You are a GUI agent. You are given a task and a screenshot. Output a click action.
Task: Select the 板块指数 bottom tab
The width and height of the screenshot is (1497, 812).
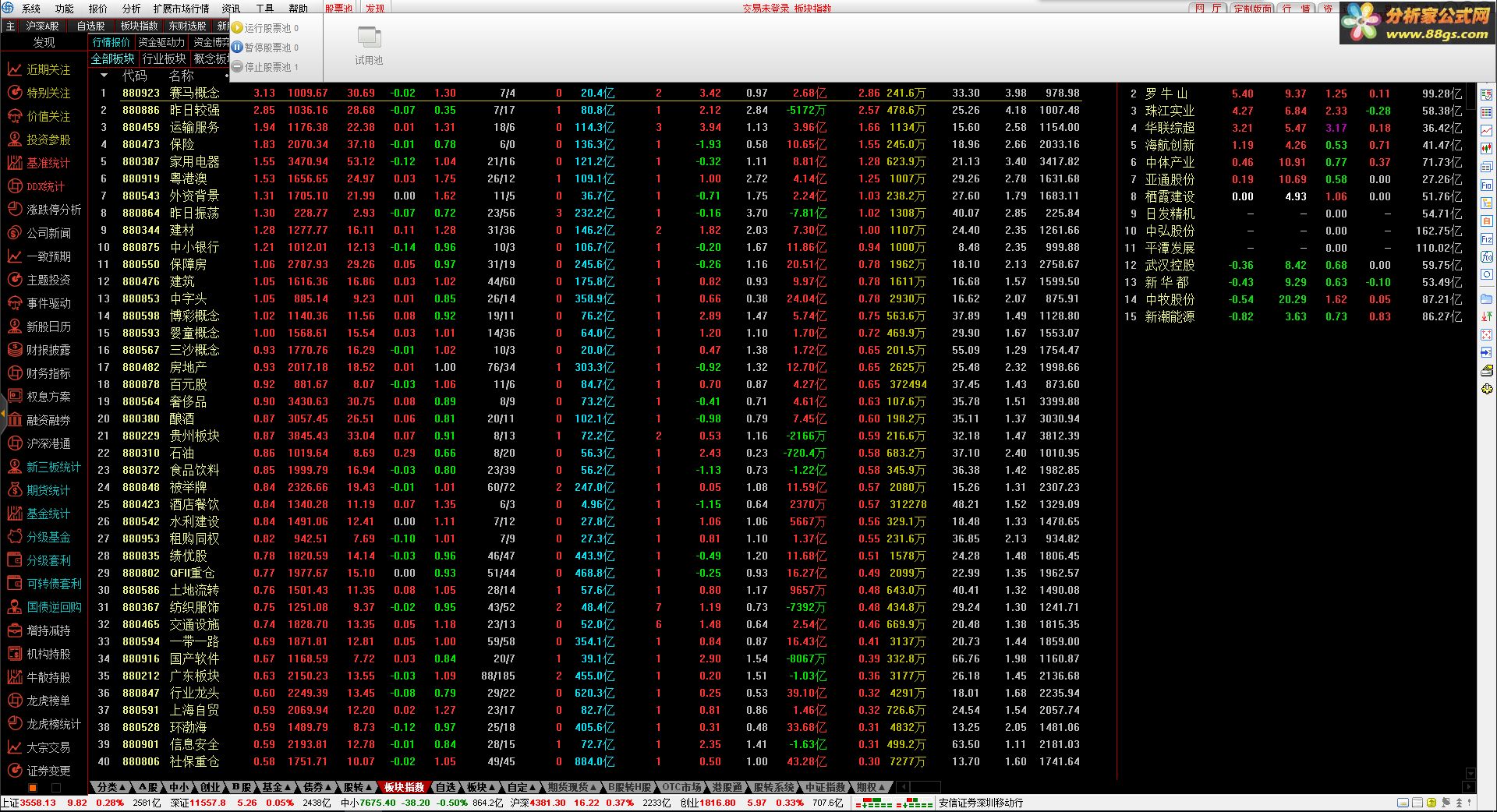coord(404,787)
